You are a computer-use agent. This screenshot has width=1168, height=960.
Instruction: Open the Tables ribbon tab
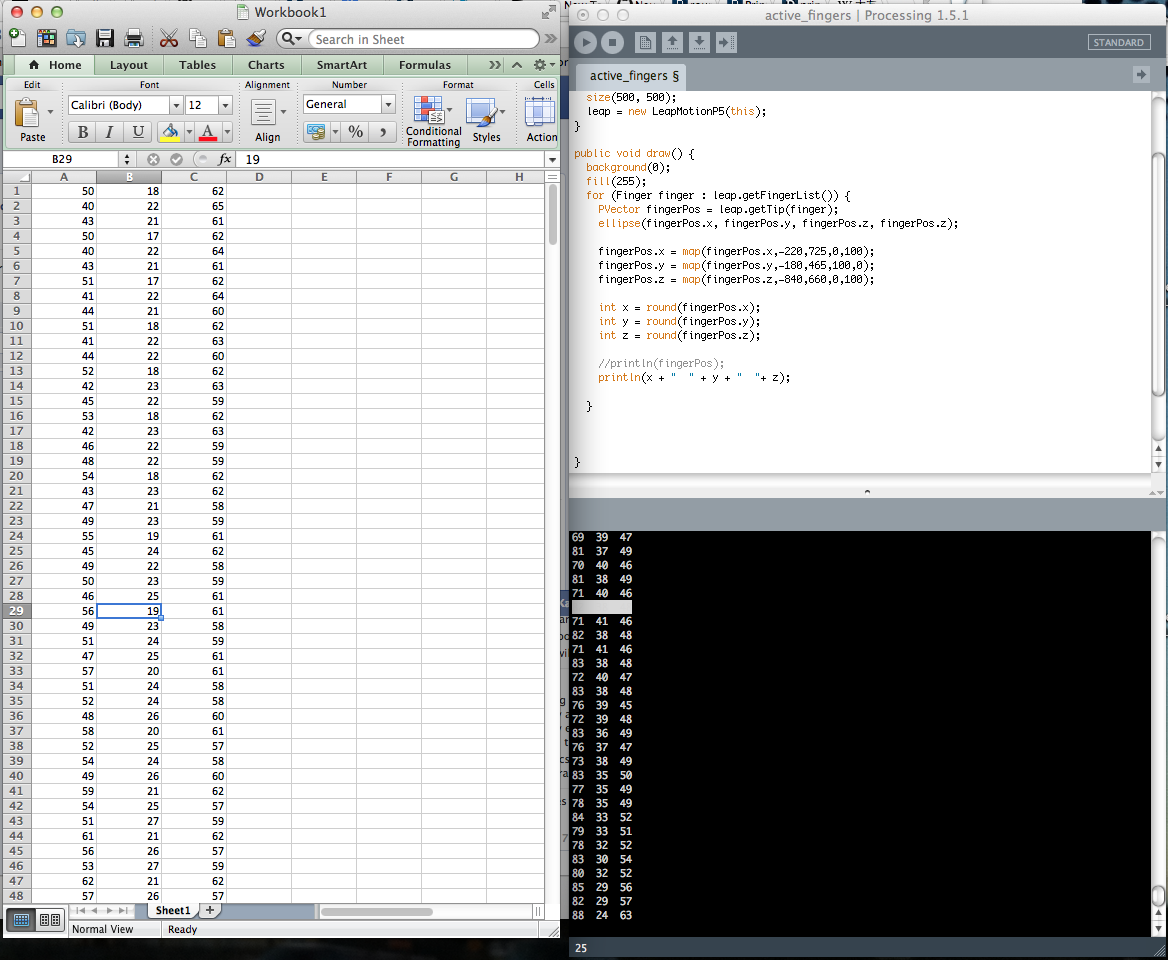coord(197,65)
